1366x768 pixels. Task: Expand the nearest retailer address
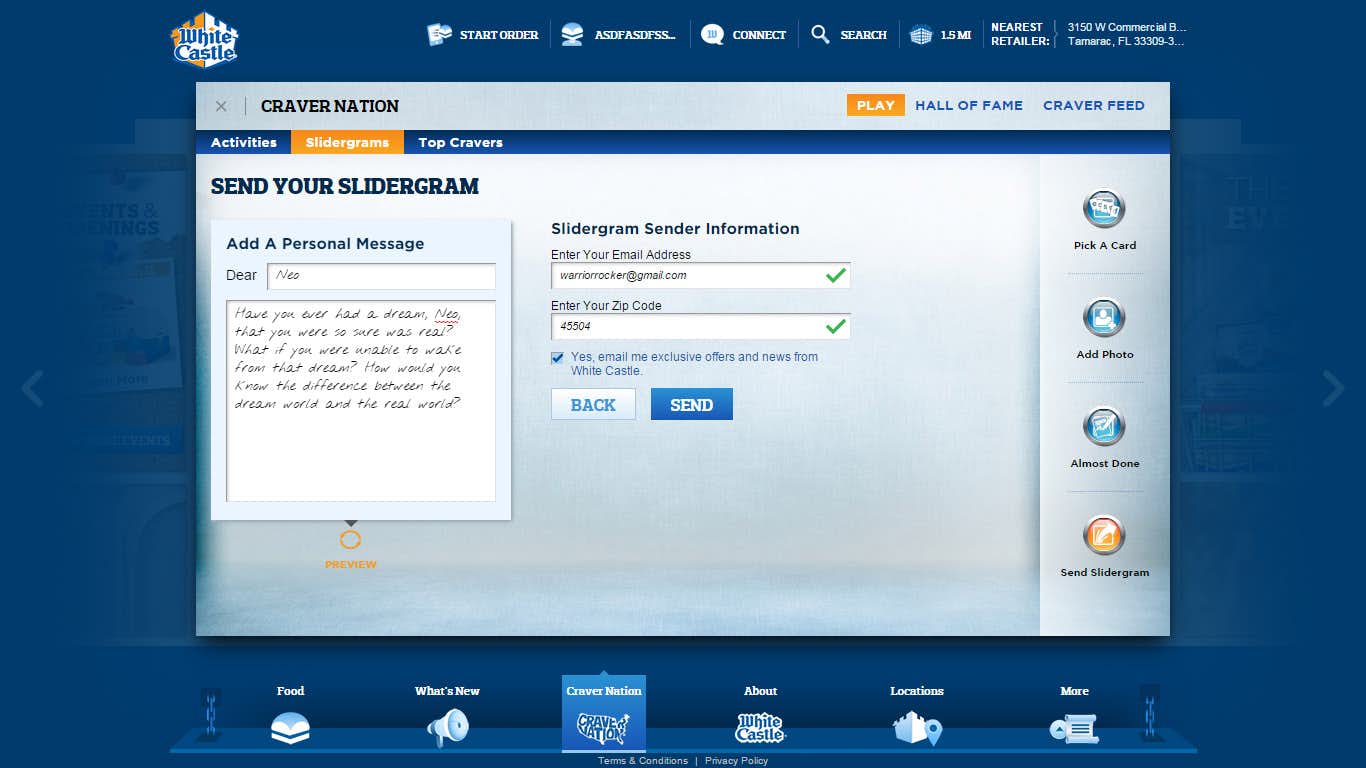(x=1125, y=34)
